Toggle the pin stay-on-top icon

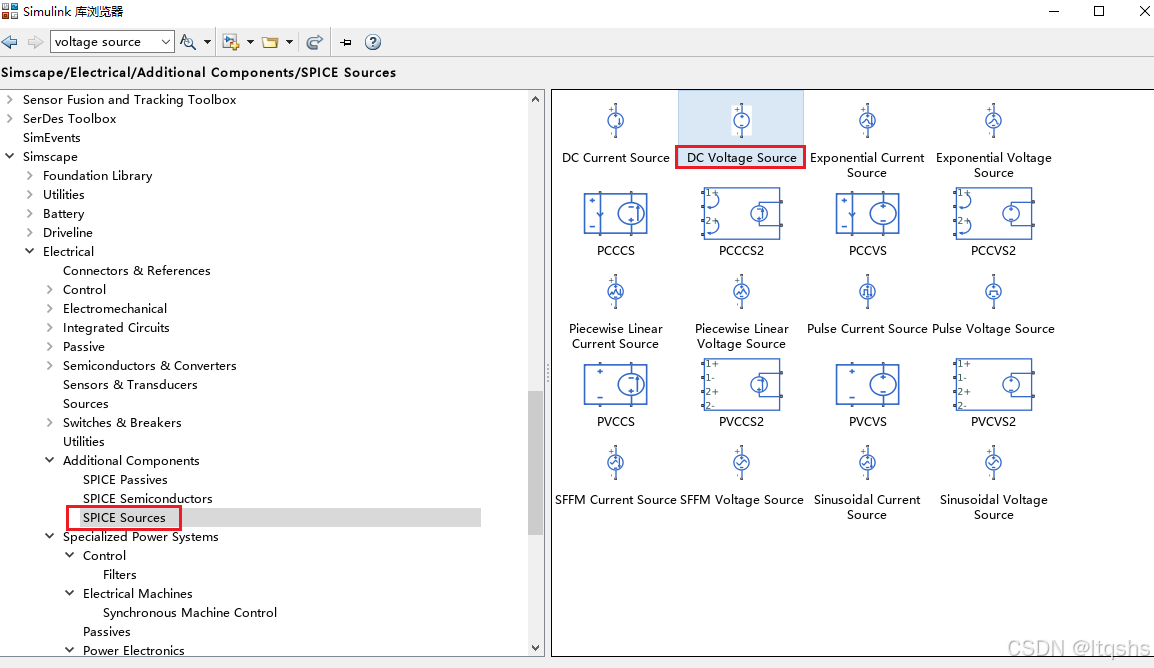click(346, 42)
